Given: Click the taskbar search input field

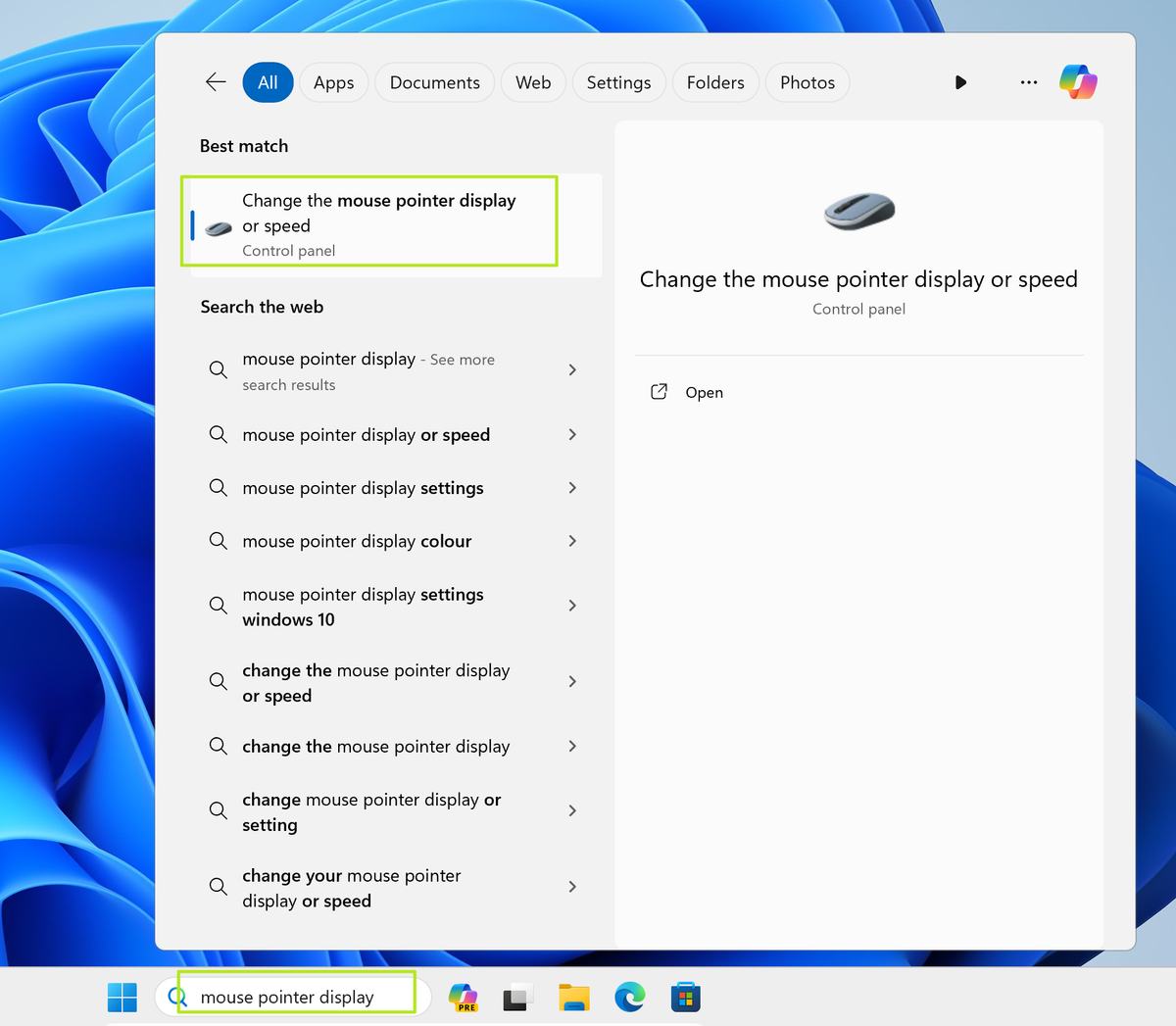Looking at the screenshot, I should 294,995.
